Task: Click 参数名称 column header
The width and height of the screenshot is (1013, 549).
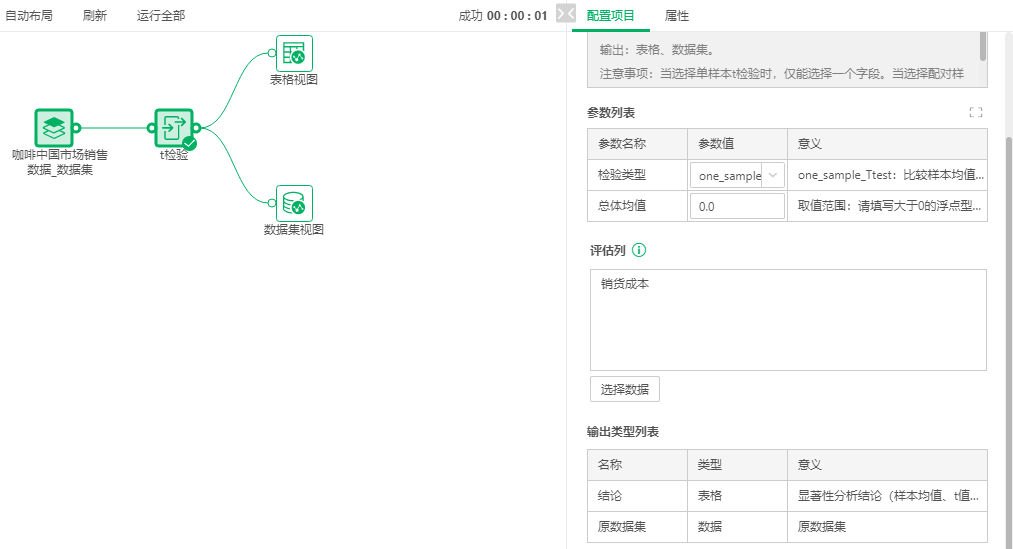Action: [x=637, y=144]
